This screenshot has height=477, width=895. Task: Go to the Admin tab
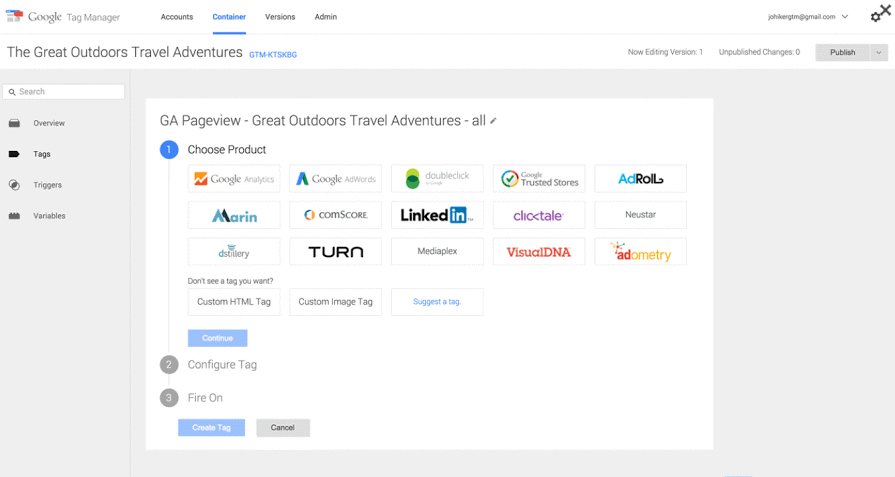coord(325,17)
